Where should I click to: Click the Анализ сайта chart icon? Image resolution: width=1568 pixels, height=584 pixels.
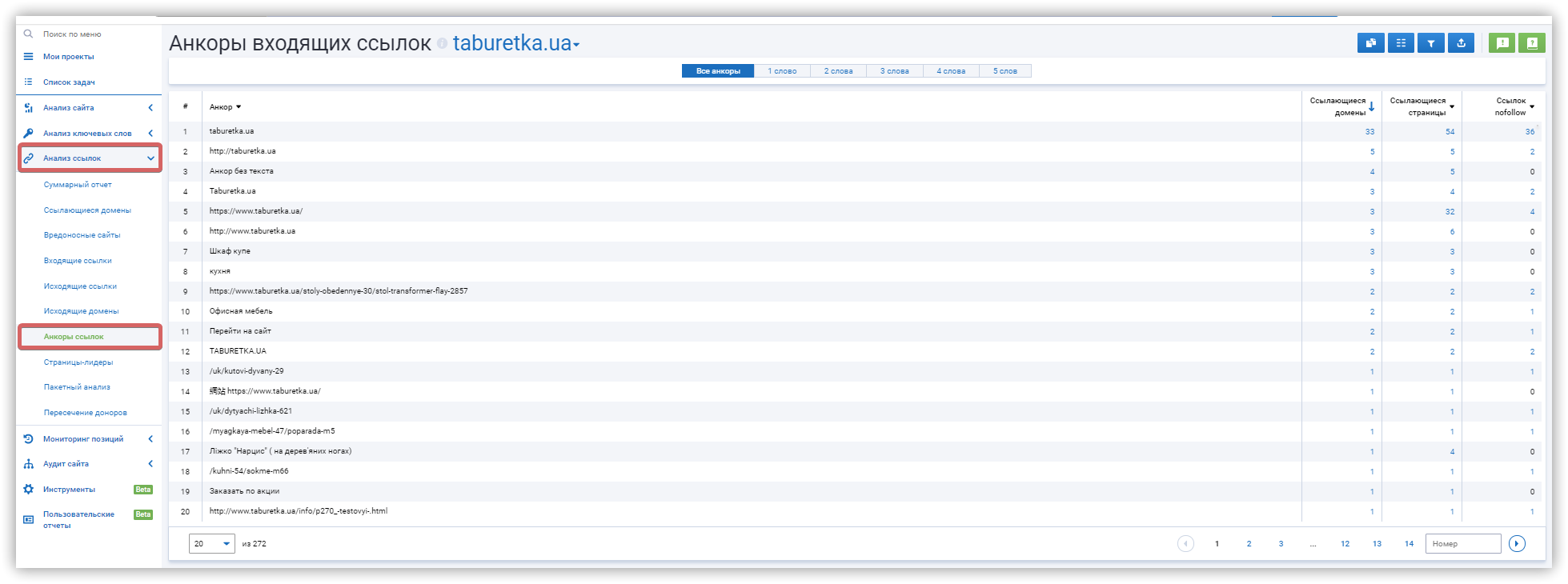[x=28, y=108]
